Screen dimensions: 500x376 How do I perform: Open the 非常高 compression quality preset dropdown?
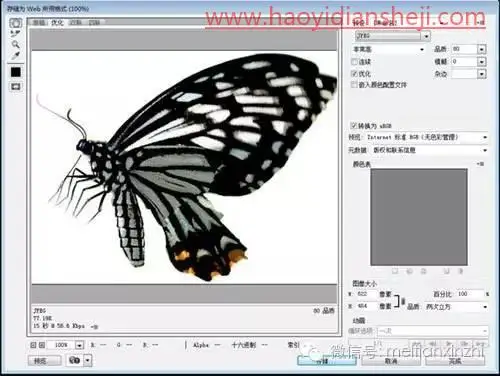coord(389,49)
